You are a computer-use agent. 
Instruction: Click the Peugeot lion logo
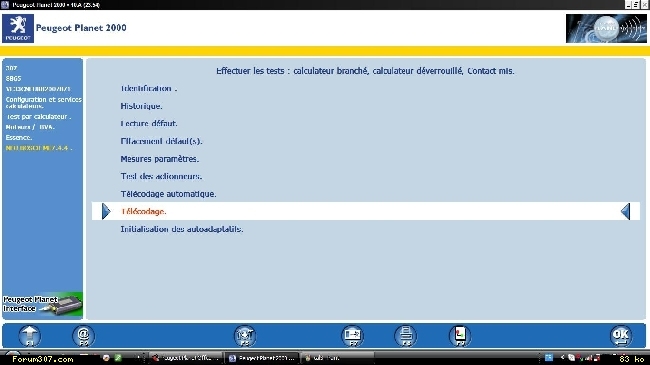pos(18,28)
